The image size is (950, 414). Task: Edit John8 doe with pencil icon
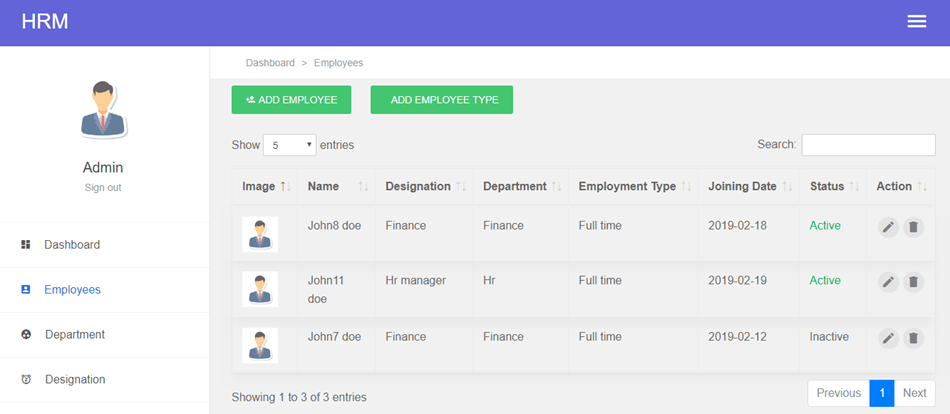point(888,227)
